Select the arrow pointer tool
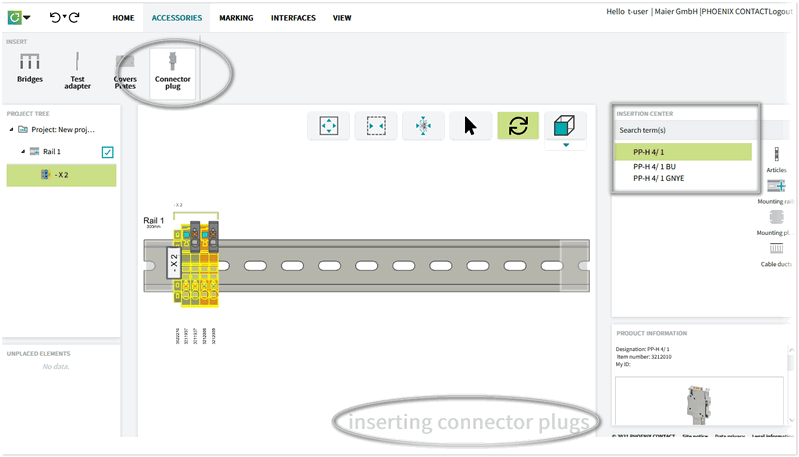Image resolution: width=799 pixels, height=457 pixels. coord(470,126)
